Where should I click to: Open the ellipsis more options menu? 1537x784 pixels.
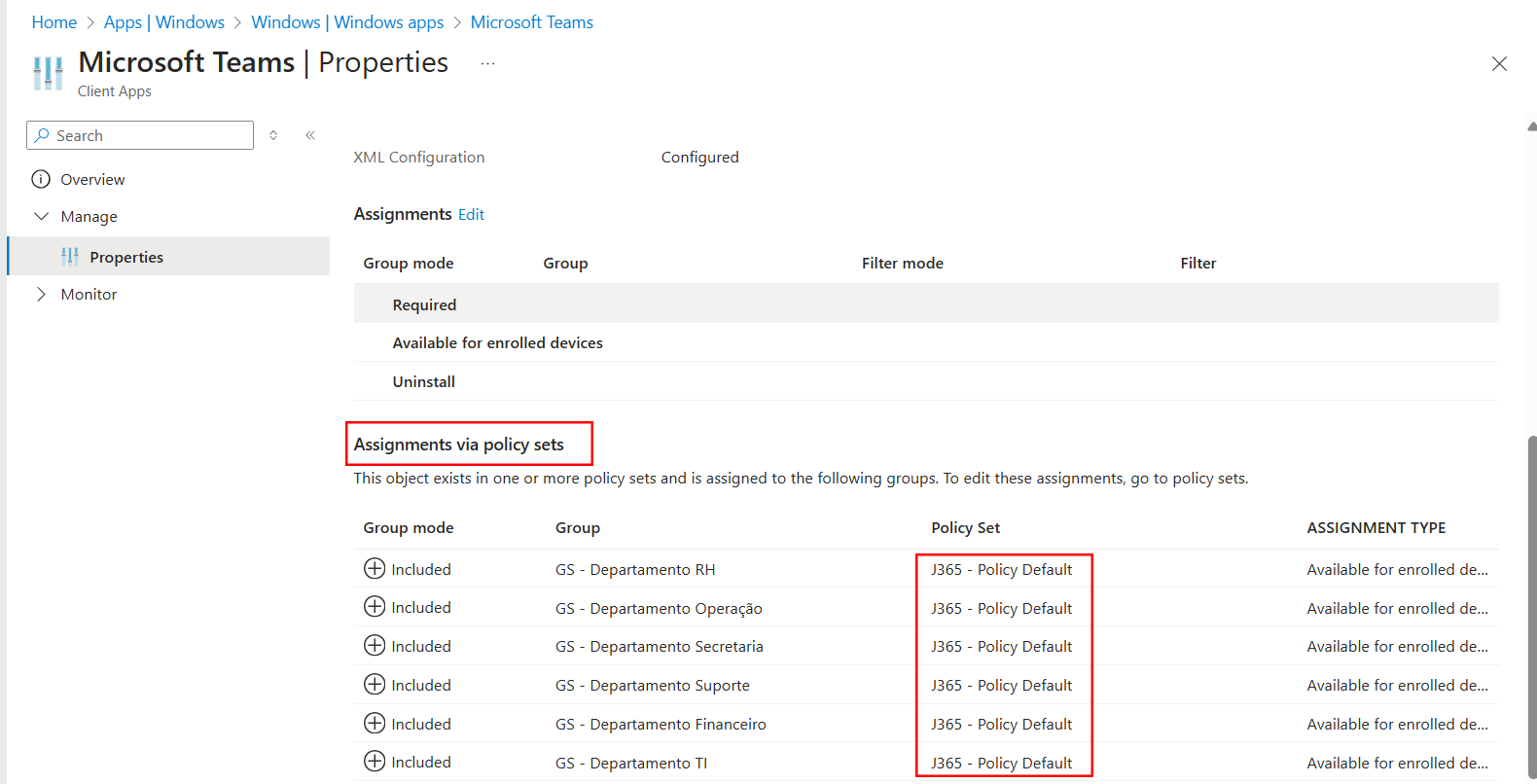point(487,63)
